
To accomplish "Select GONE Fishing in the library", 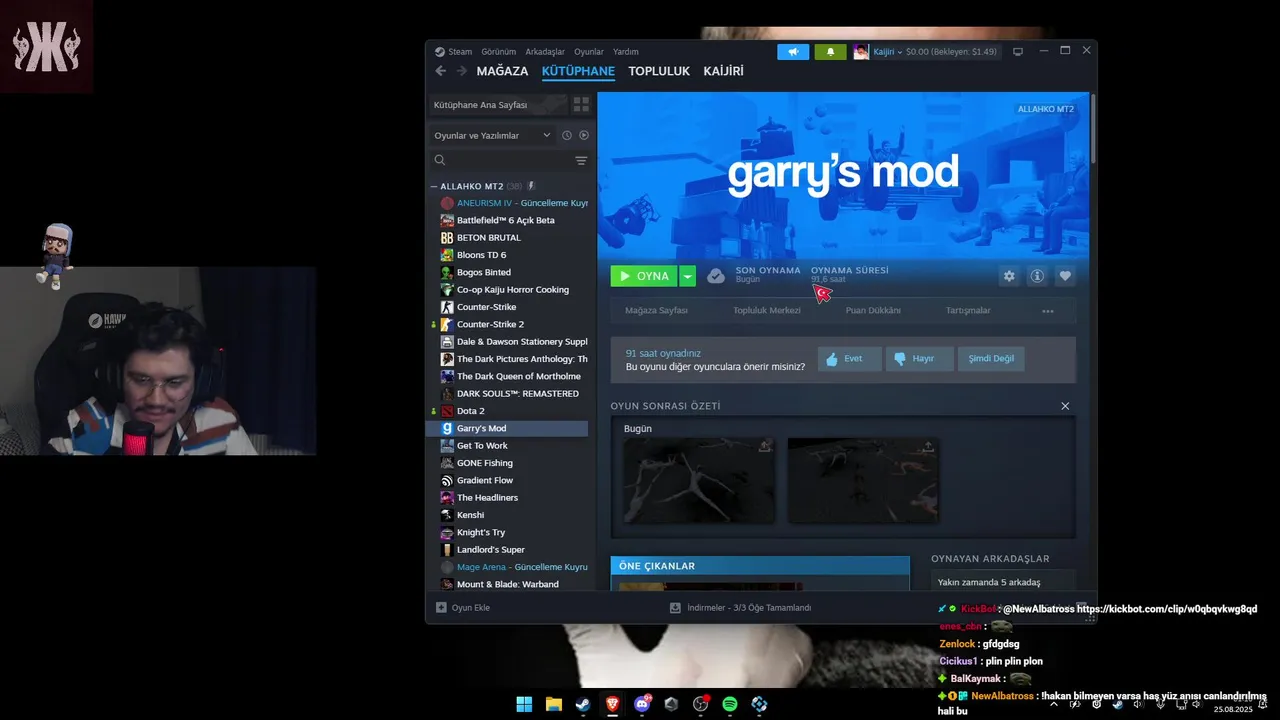I will [x=509, y=463].
